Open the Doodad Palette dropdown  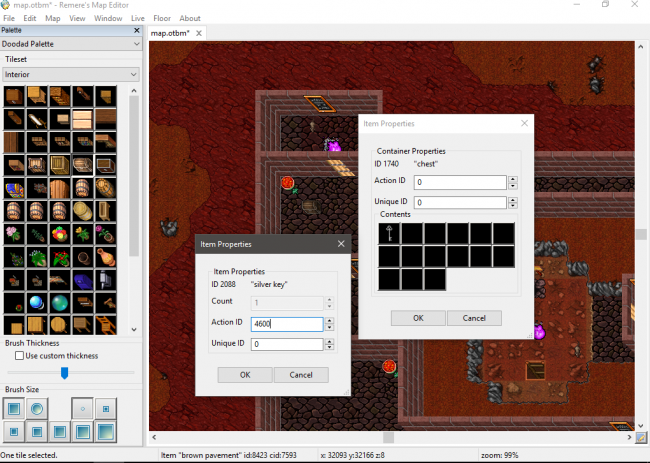tap(71, 44)
